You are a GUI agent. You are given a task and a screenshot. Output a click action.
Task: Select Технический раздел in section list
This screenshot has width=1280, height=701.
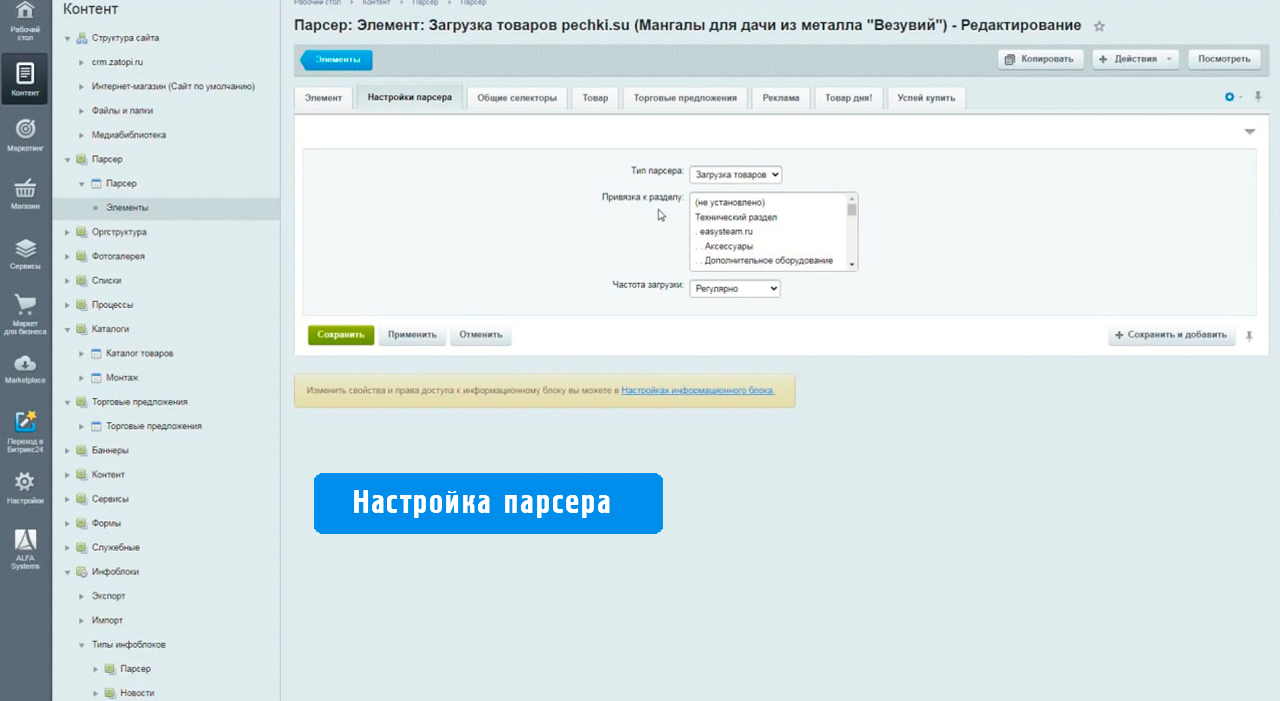pos(736,217)
